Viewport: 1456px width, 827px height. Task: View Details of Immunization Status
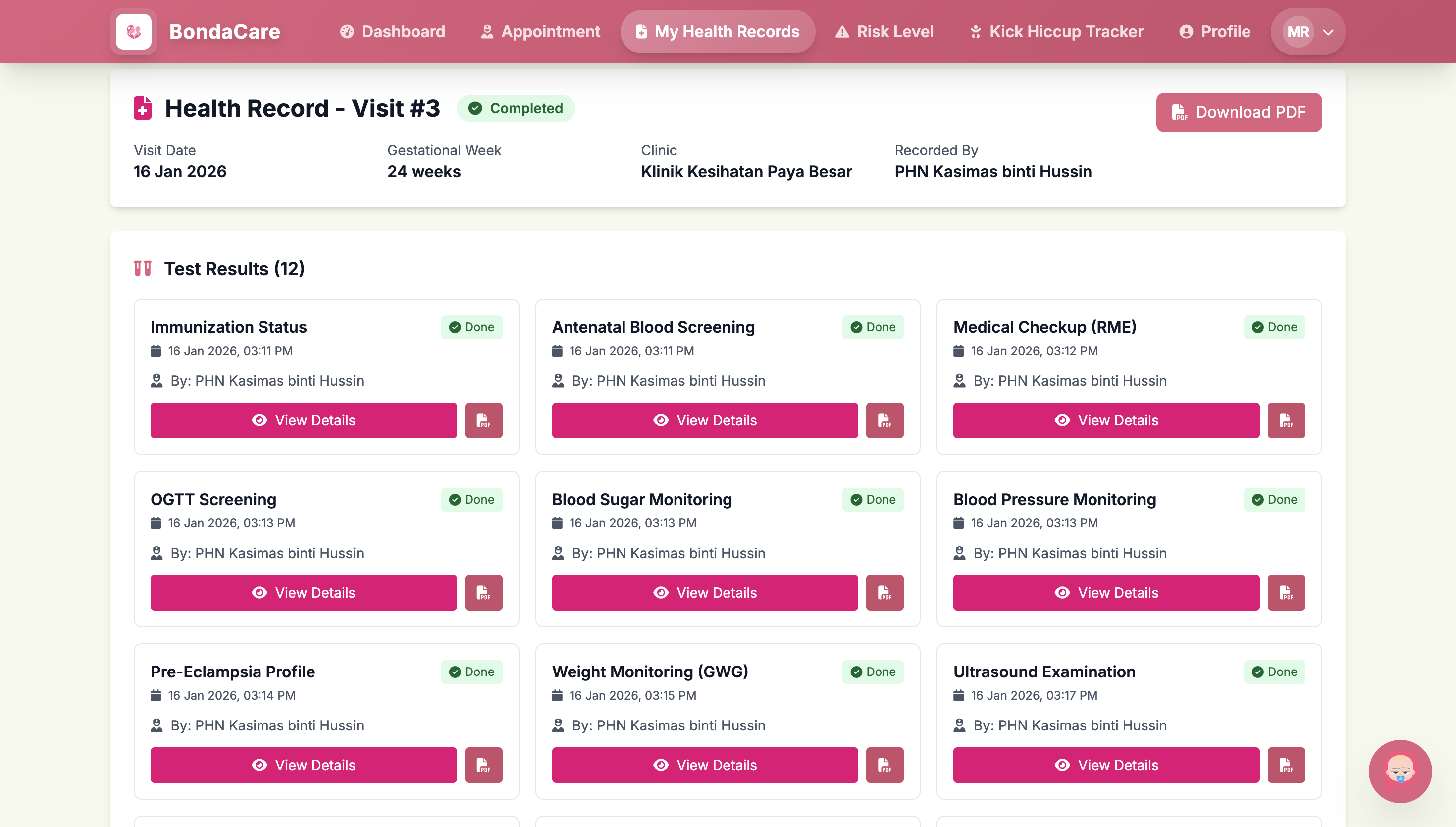[x=303, y=420]
